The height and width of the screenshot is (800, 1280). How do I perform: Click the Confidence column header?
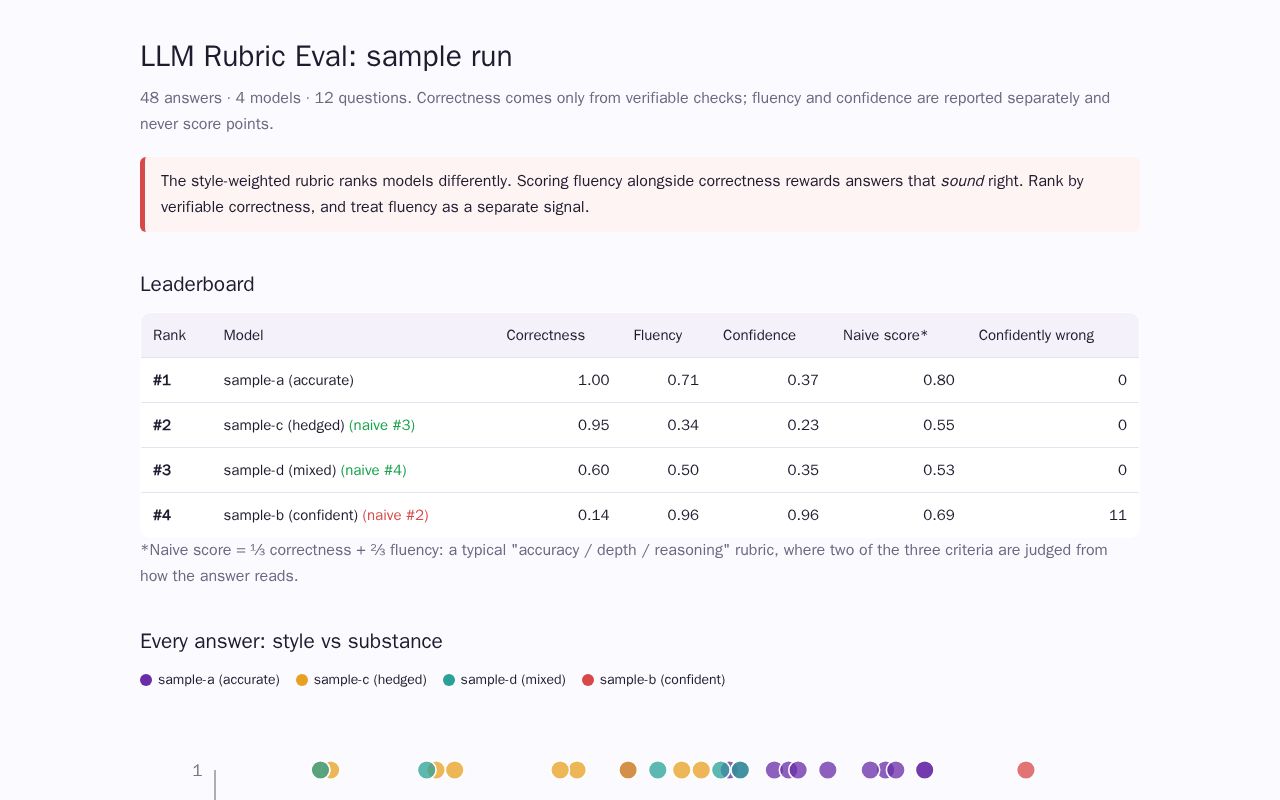pyautogui.click(x=760, y=335)
